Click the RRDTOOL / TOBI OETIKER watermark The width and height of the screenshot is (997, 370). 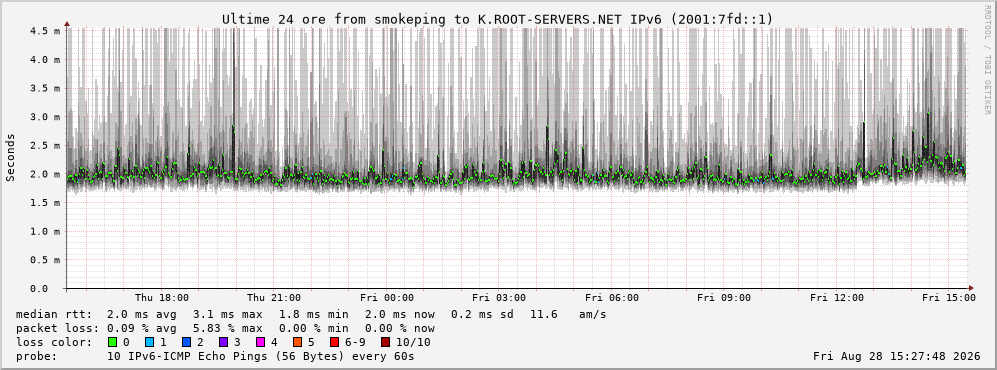[x=987, y=60]
